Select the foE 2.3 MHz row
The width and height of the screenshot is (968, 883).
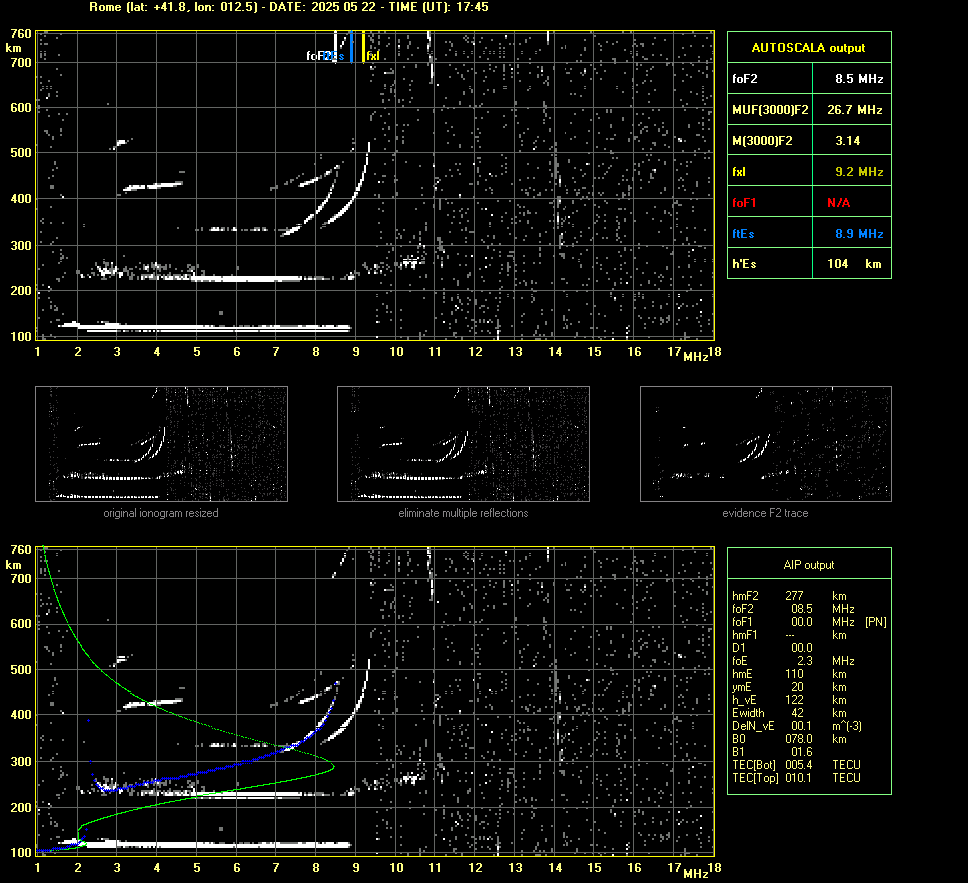point(790,661)
